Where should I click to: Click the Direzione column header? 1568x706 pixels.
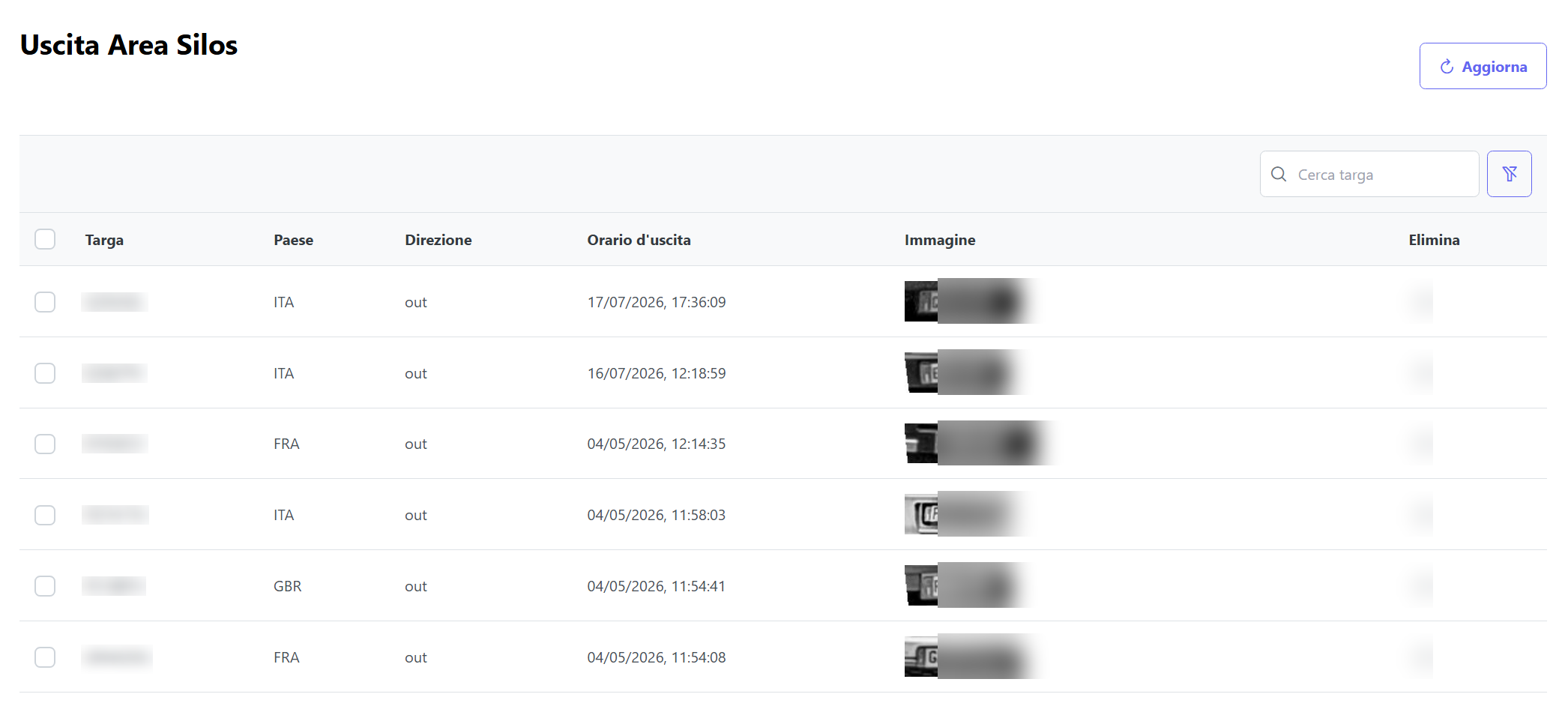pyautogui.click(x=438, y=240)
